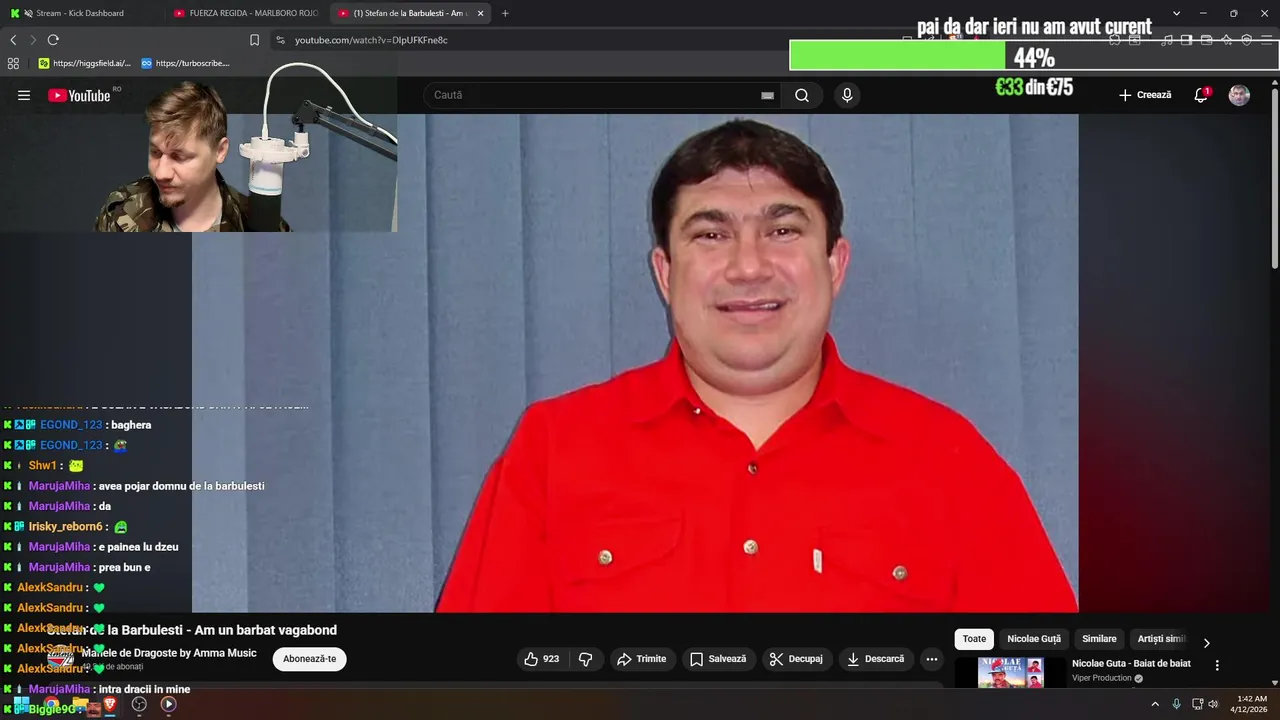Download the video with Descarcă button

coord(875,659)
